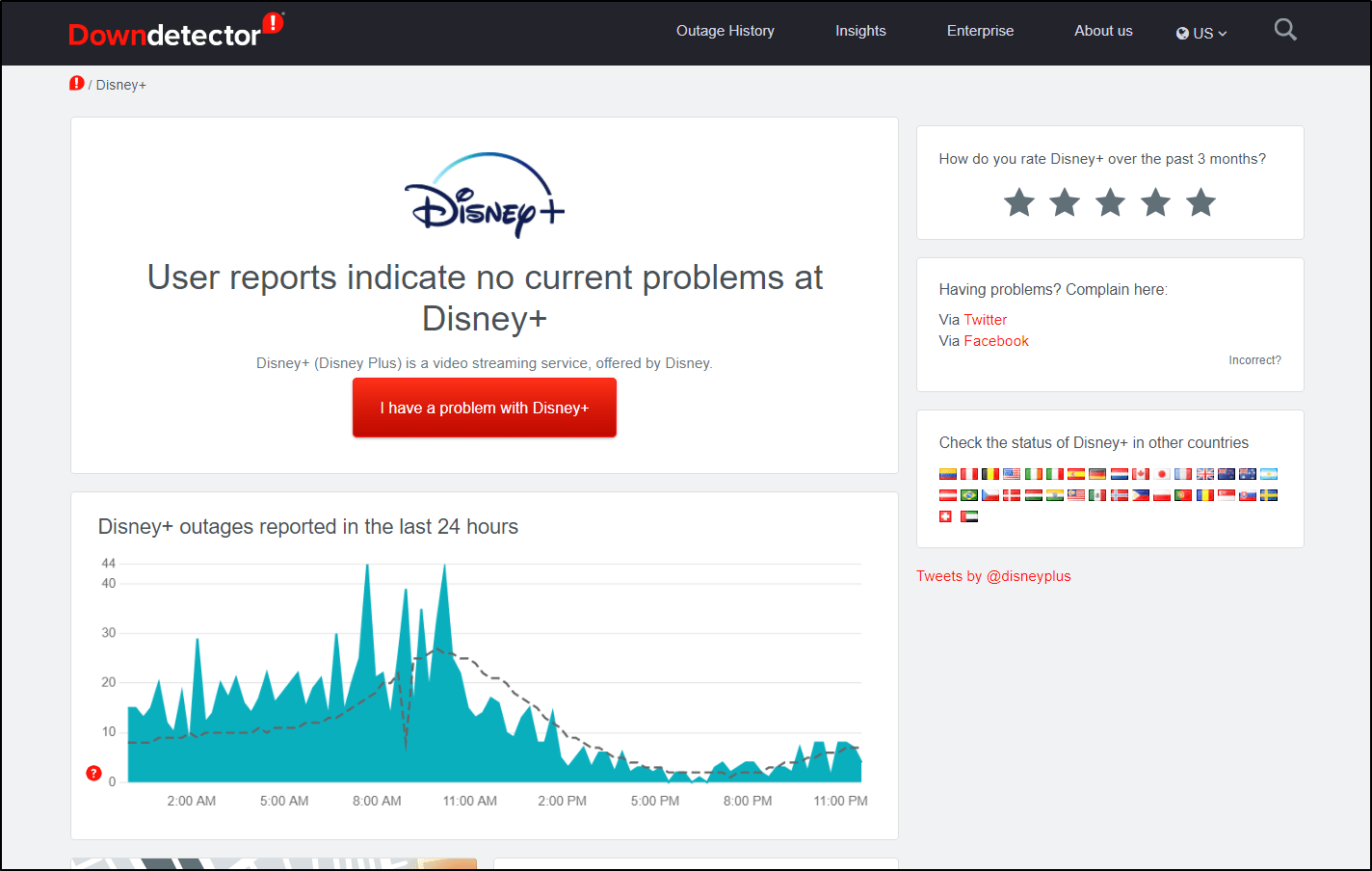
Task: Select the Switzerland flag
Action: 945,516
